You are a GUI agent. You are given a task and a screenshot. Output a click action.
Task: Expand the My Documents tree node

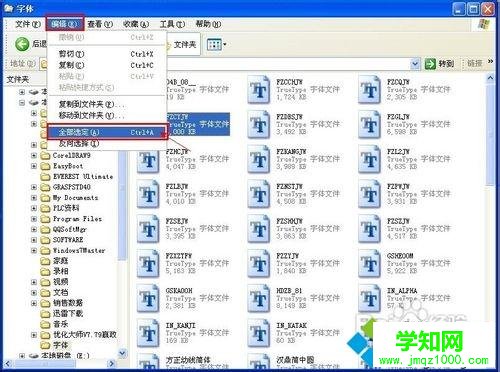point(34,198)
